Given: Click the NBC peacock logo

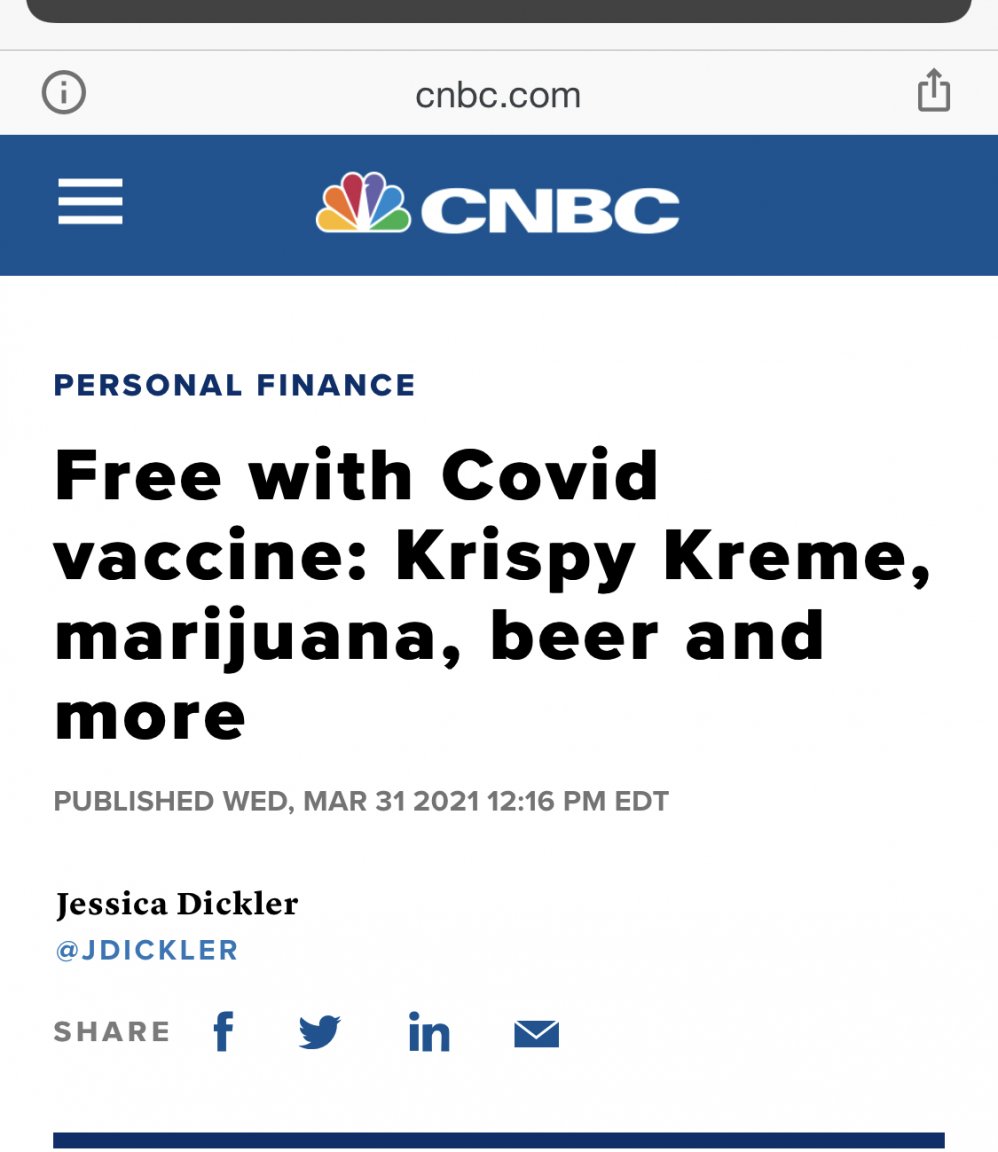Looking at the screenshot, I should pyautogui.click(x=363, y=203).
